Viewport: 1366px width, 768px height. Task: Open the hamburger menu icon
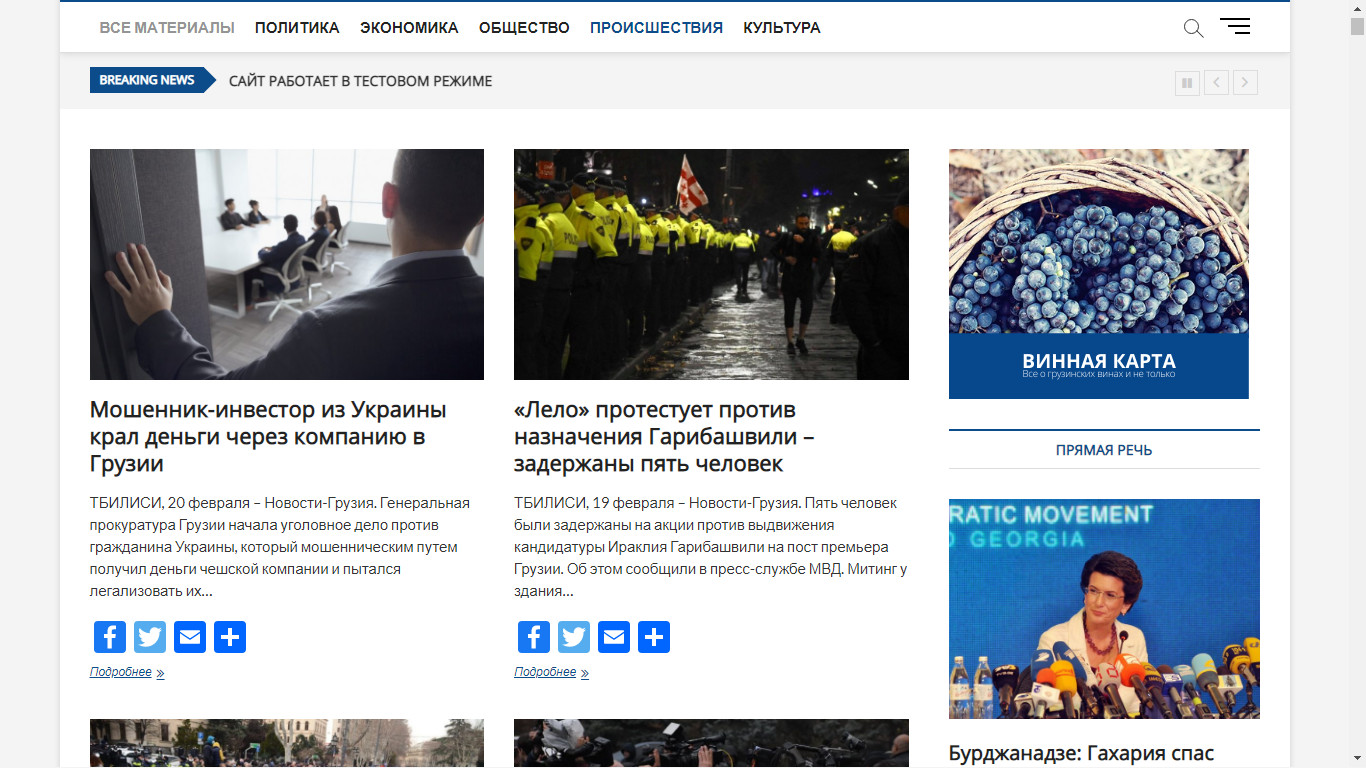tap(1235, 26)
